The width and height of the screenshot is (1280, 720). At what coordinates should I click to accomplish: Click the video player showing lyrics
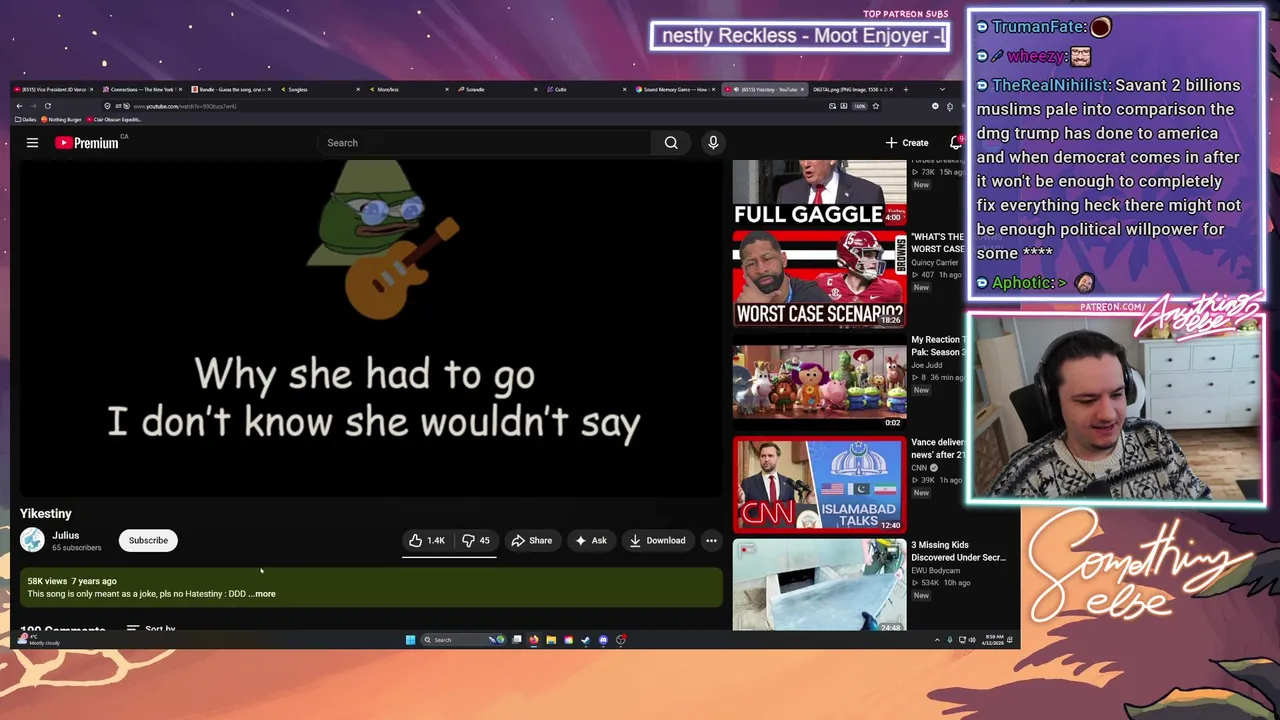coord(370,328)
